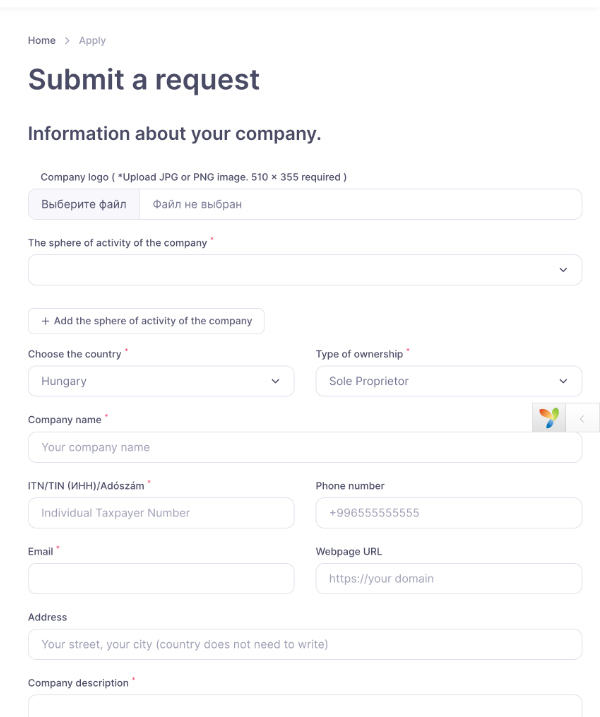Select the Phone number input field
This screenshot has height=717, width=600.
click(449, 513)
